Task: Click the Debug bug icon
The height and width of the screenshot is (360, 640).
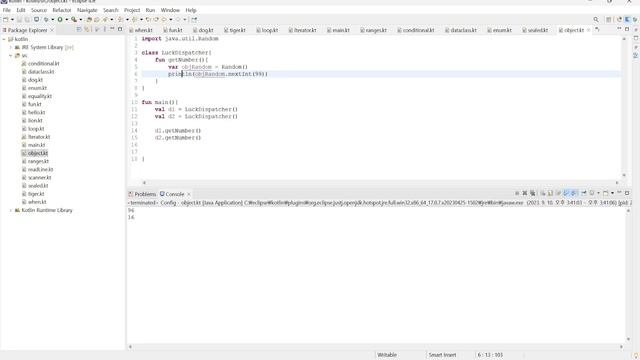Action: (x=46, y=20)
